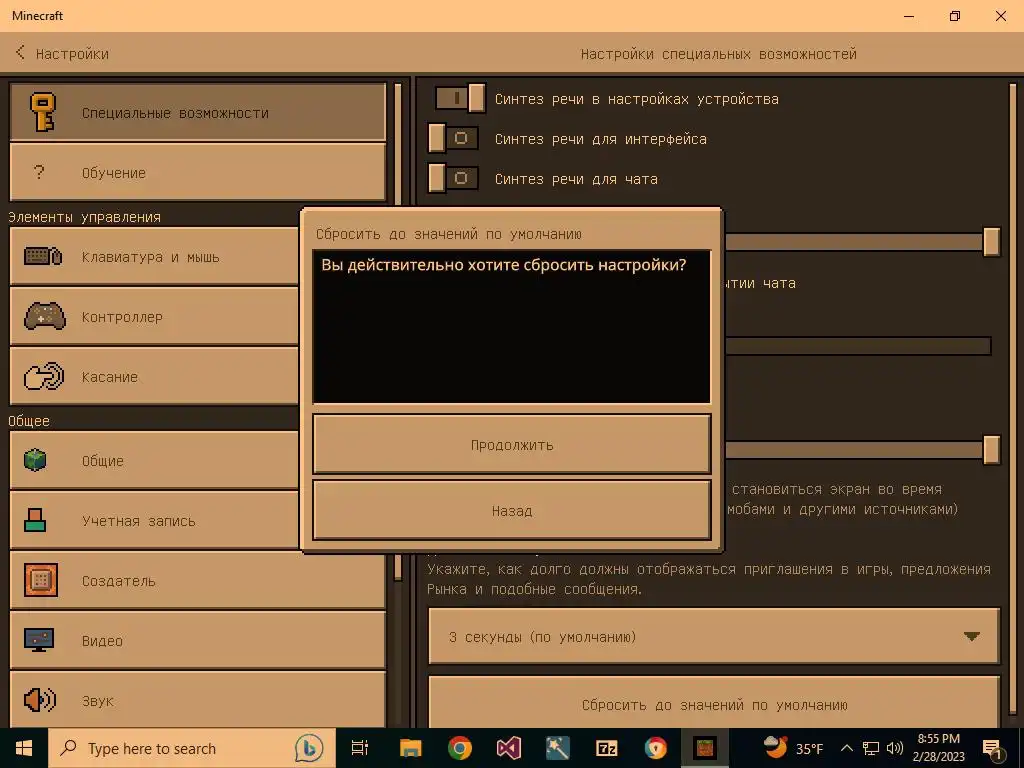Screen dimensions: 1024x768
Task: Open the Клавиатура и мышь tab
Action: pos(155,256)
